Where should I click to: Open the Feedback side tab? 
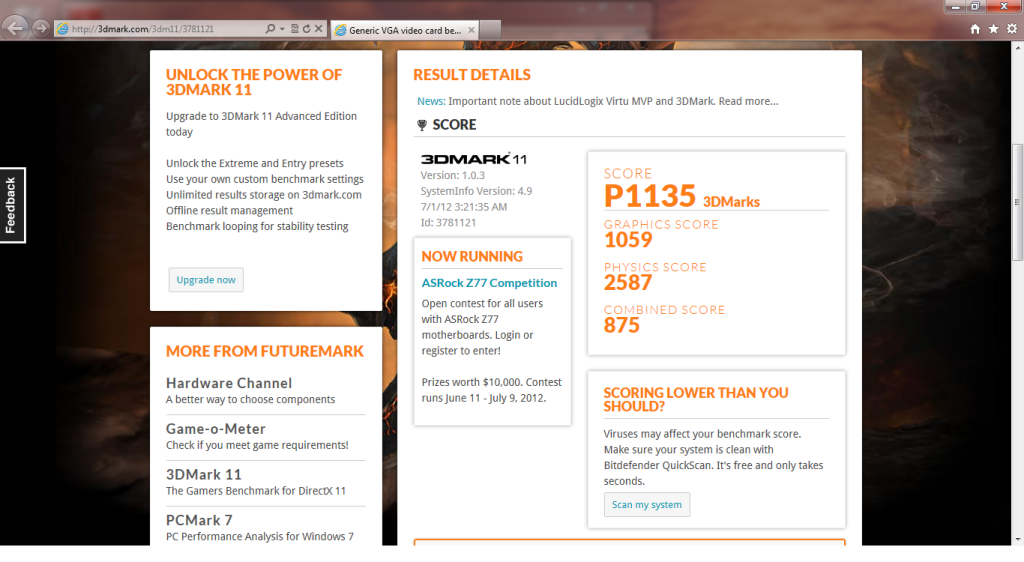[12, 205]
